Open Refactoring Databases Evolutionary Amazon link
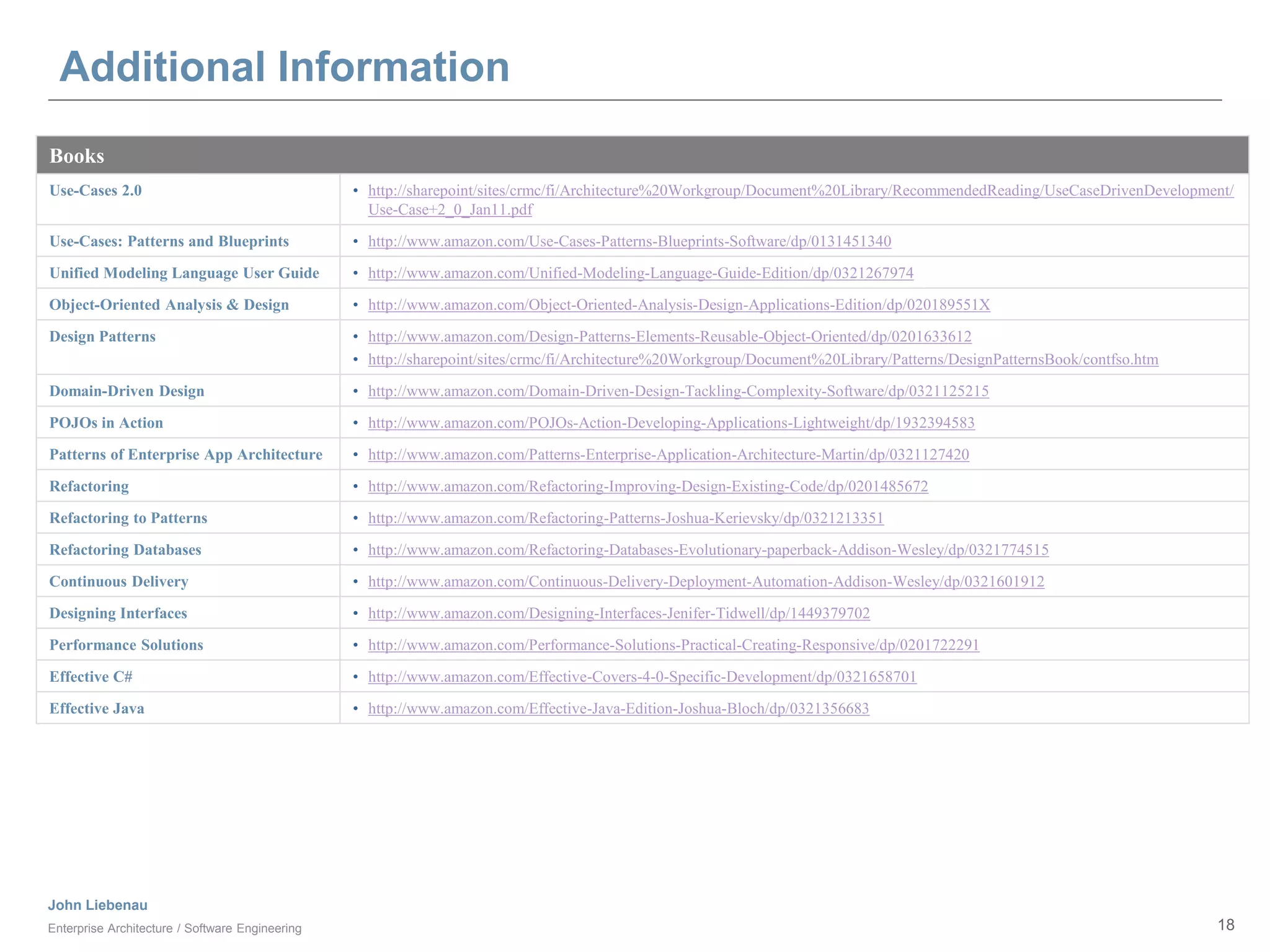Image resolution: width=1270 pixels, height=952 pixels. 708,550
